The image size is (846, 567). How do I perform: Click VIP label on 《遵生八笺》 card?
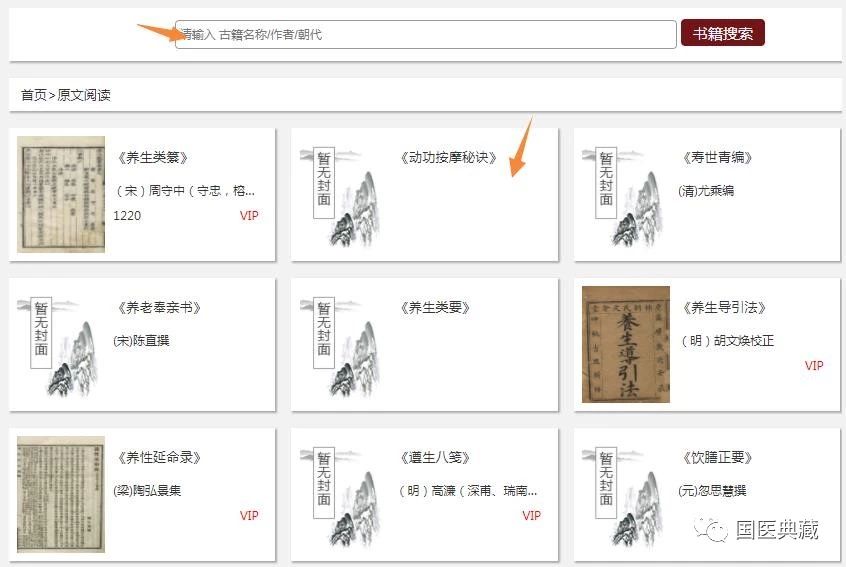coord(531,516)
